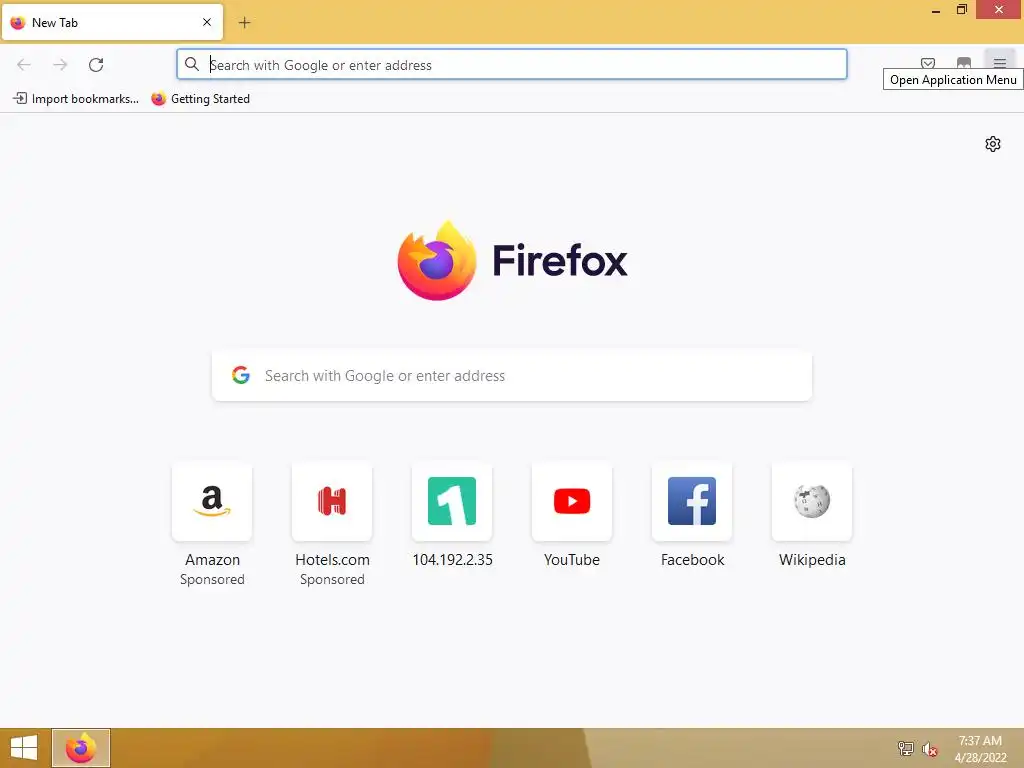Click the Google logo in search box
1024x768 pixels.
tap(241, 375)
